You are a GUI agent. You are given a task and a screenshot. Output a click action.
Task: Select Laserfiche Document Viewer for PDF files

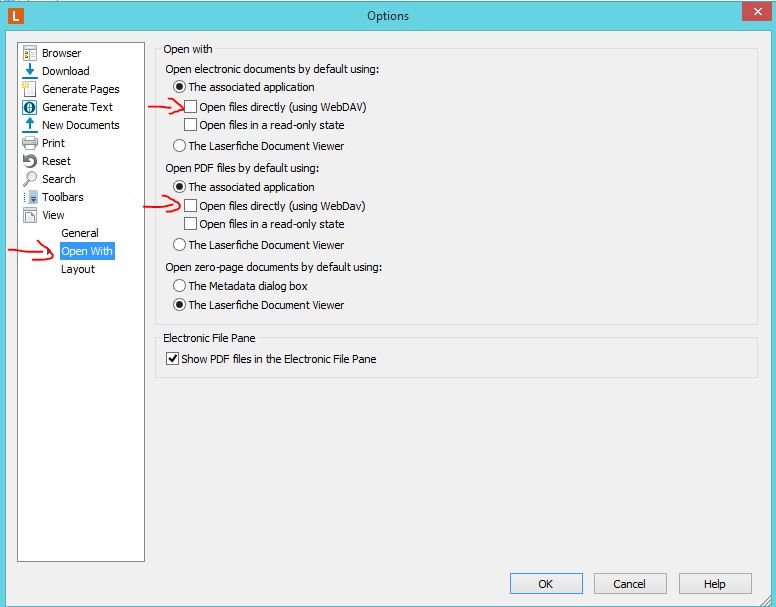[x=179, y=245]
